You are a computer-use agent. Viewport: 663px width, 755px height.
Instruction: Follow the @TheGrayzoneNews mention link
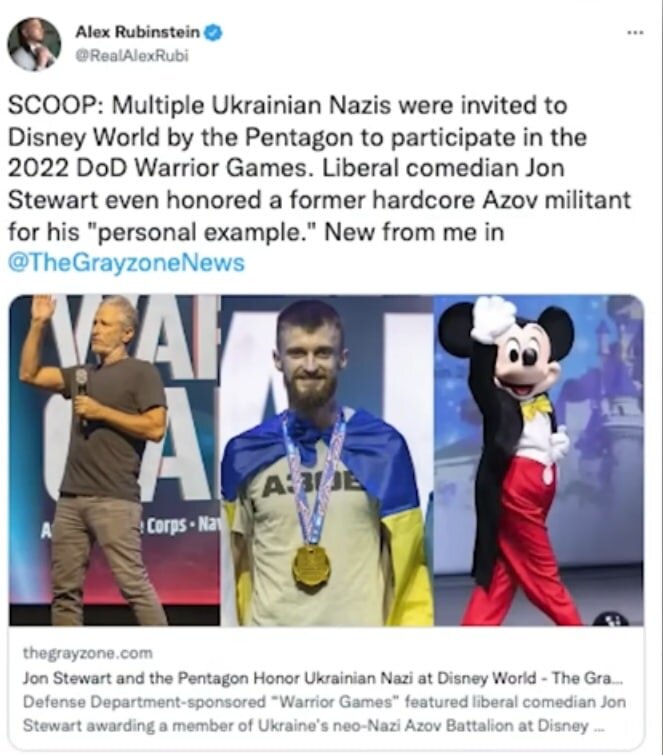127,263
